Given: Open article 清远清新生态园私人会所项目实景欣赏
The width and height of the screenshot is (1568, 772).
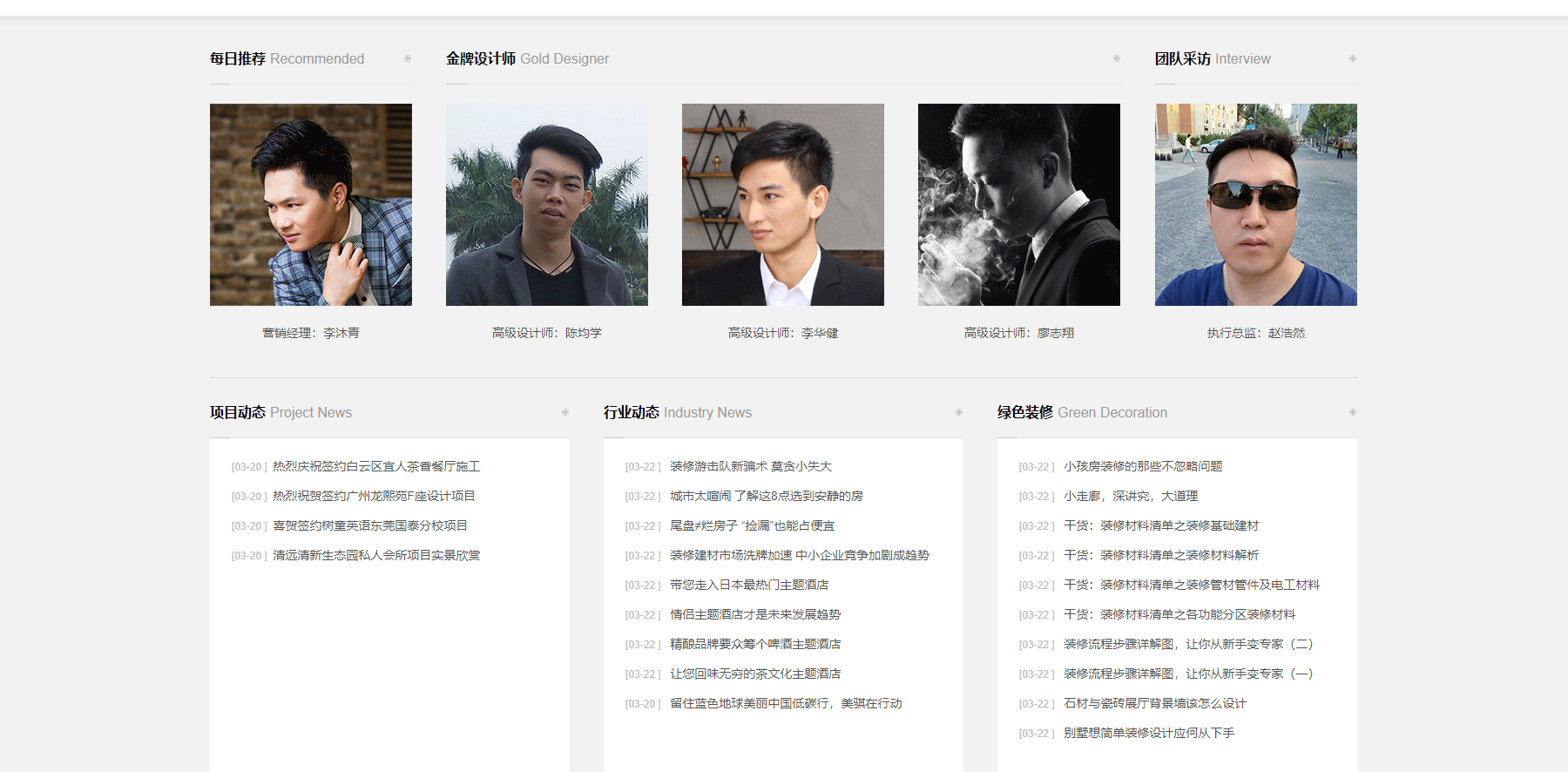Looking at the screenshot, I should (x=376, y=556).
